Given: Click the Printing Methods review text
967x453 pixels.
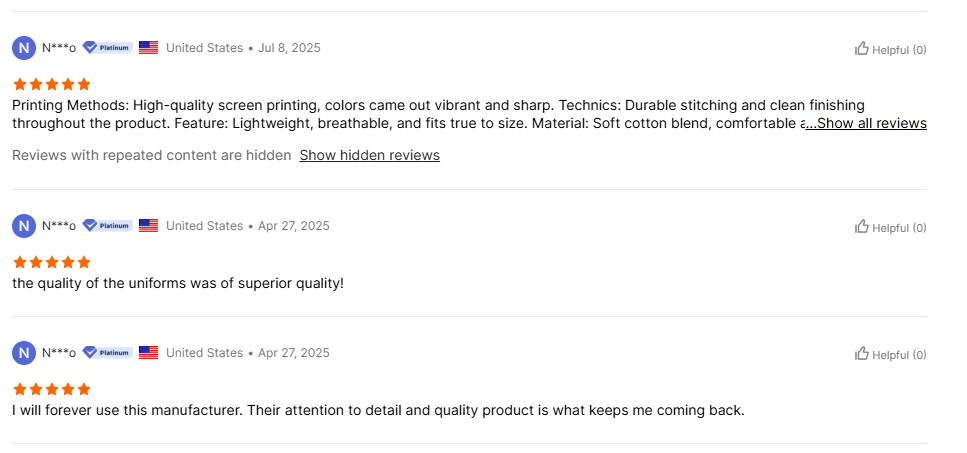Looking at the screenshot, I should (438, 114).
